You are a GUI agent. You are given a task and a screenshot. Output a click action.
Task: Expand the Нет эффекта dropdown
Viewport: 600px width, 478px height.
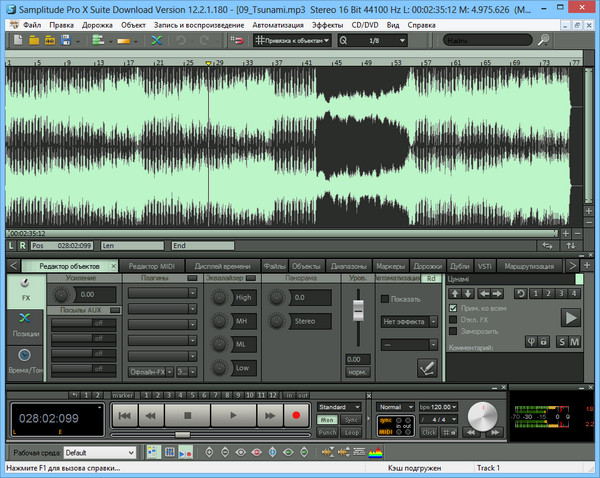point(409,321)
